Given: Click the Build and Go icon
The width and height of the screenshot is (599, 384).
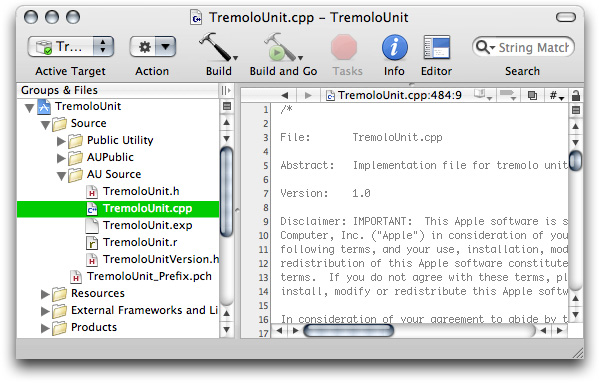Looking at the screenshot, I should coord(282,48).
